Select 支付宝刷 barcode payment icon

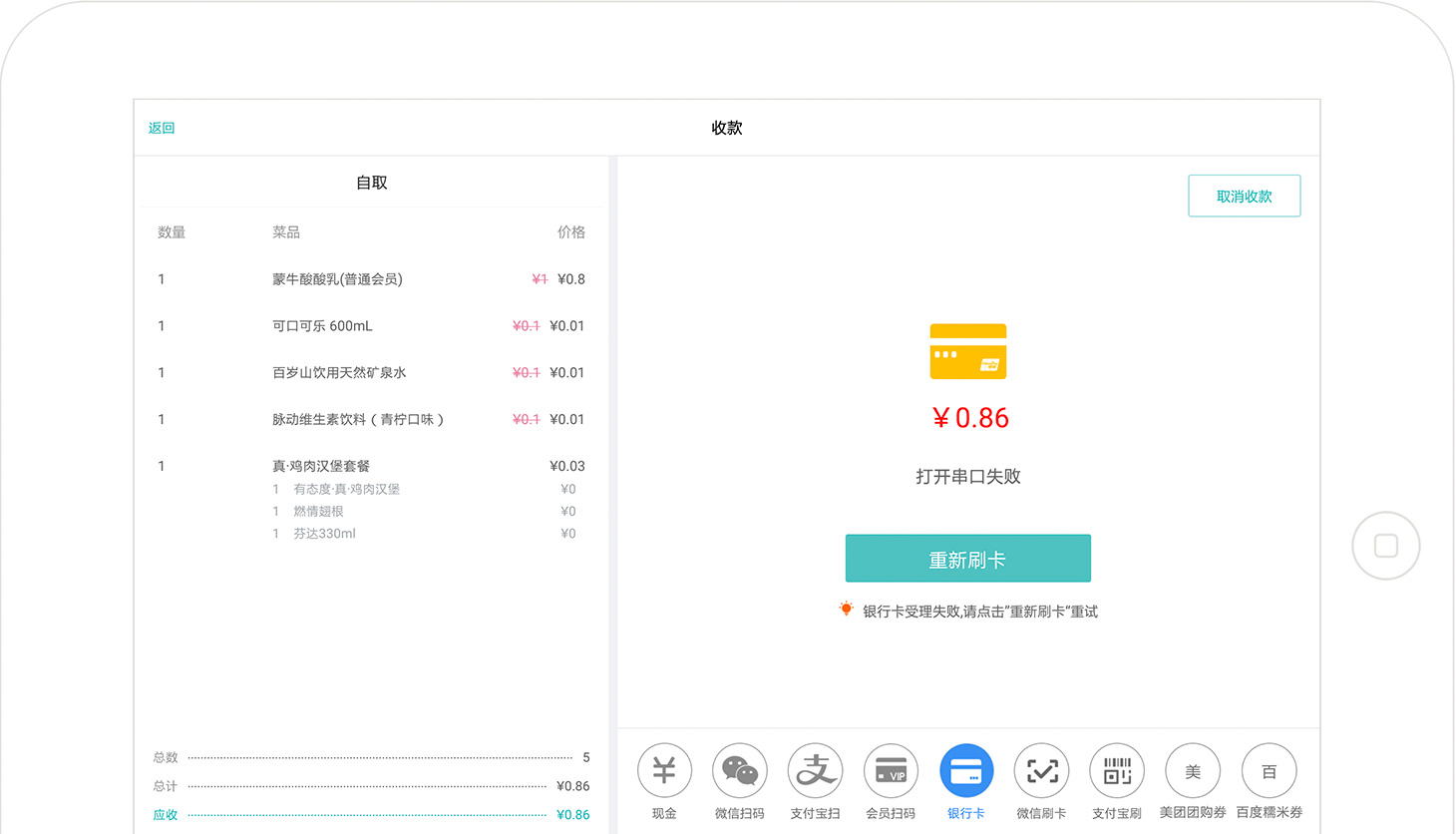click(1117, 770)
